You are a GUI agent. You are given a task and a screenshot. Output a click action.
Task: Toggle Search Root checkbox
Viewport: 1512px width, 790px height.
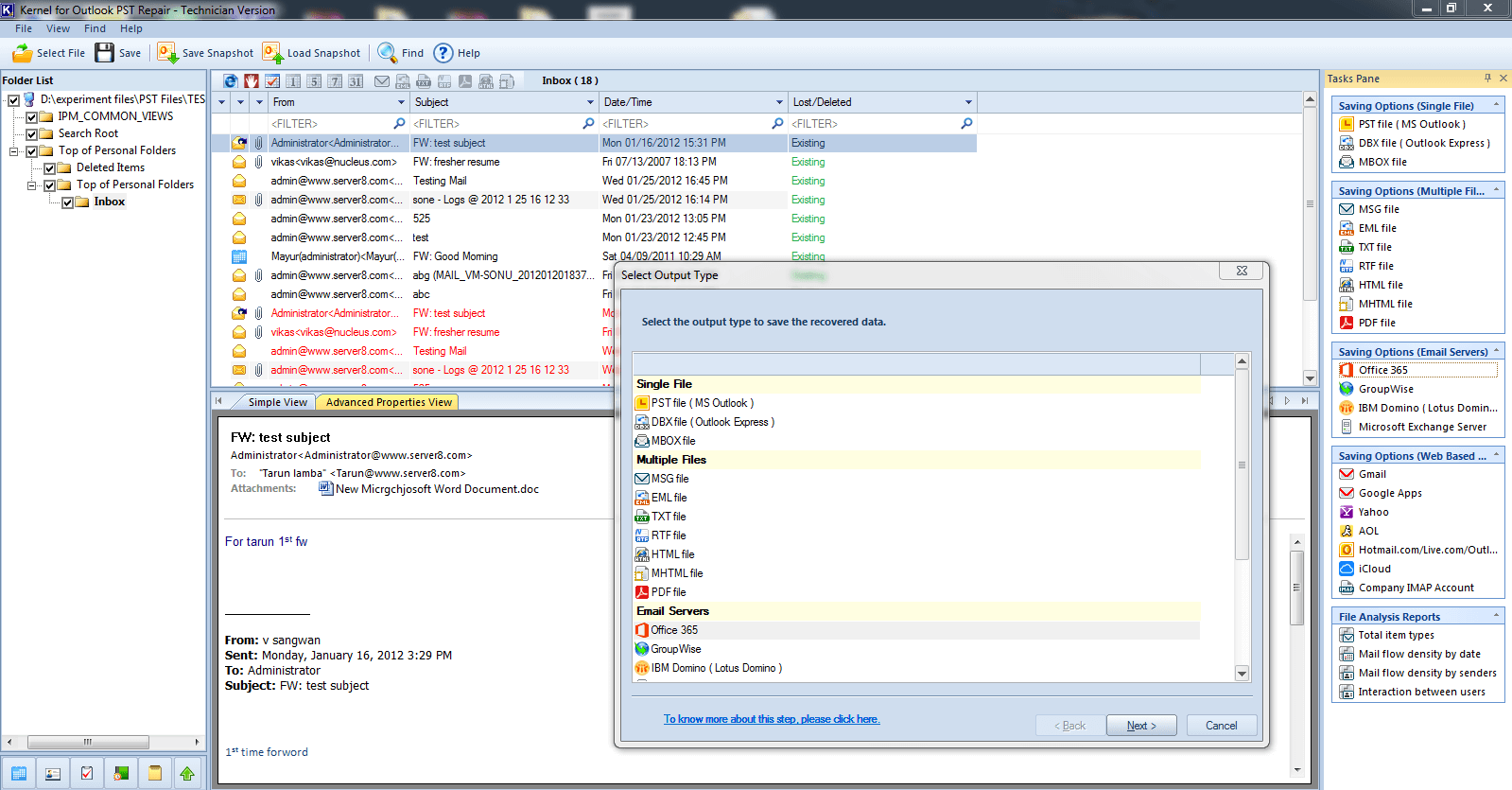click(32, 134)
